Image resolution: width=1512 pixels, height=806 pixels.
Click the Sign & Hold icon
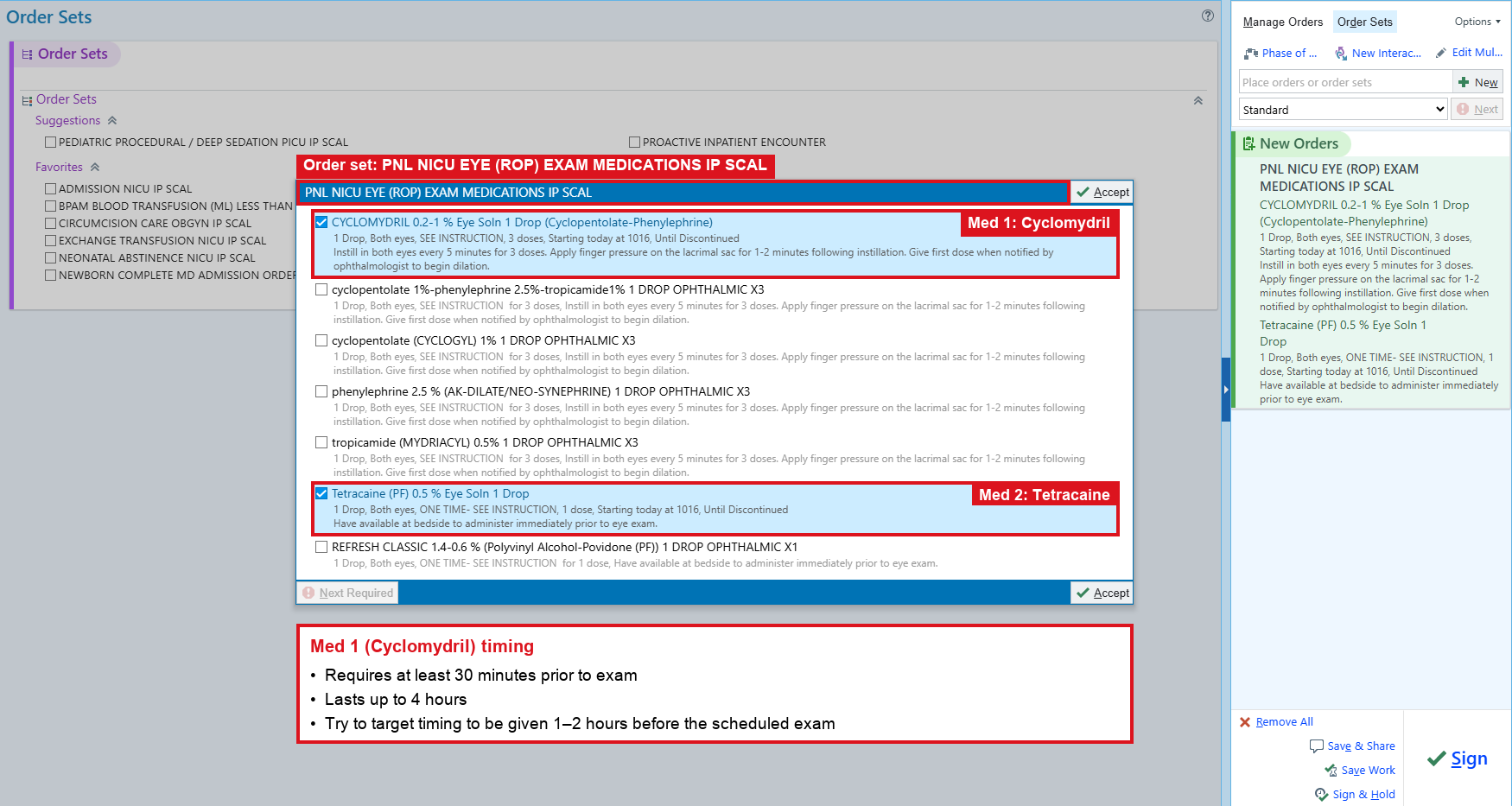point(1322,794)
